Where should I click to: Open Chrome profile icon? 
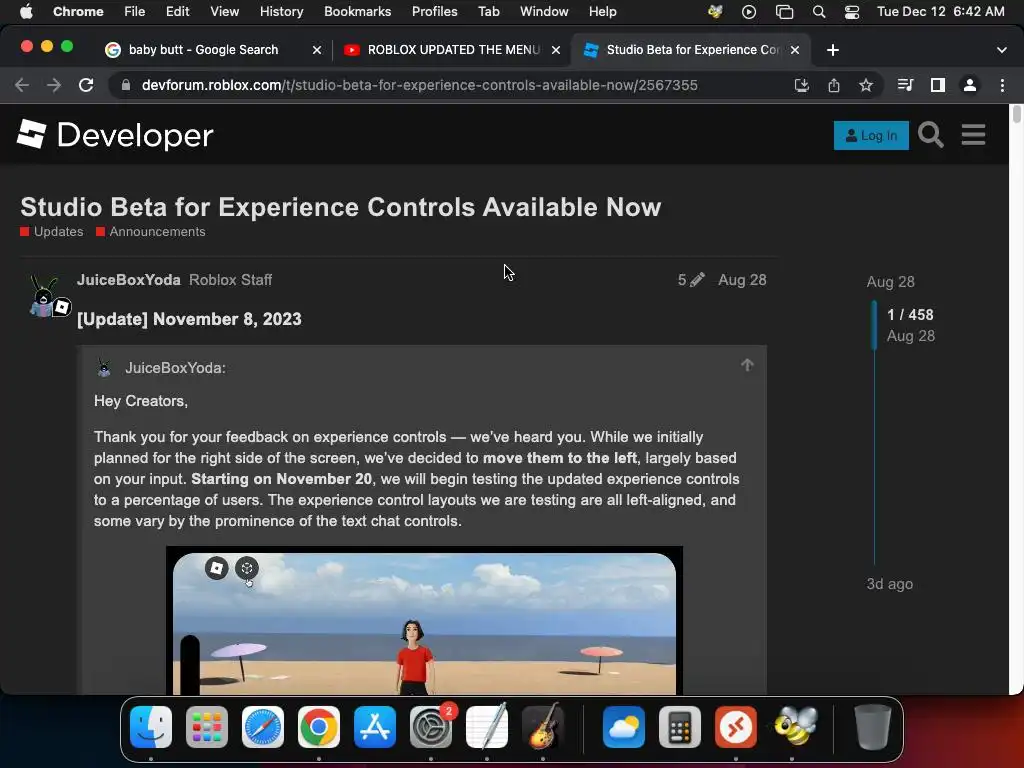970,85
